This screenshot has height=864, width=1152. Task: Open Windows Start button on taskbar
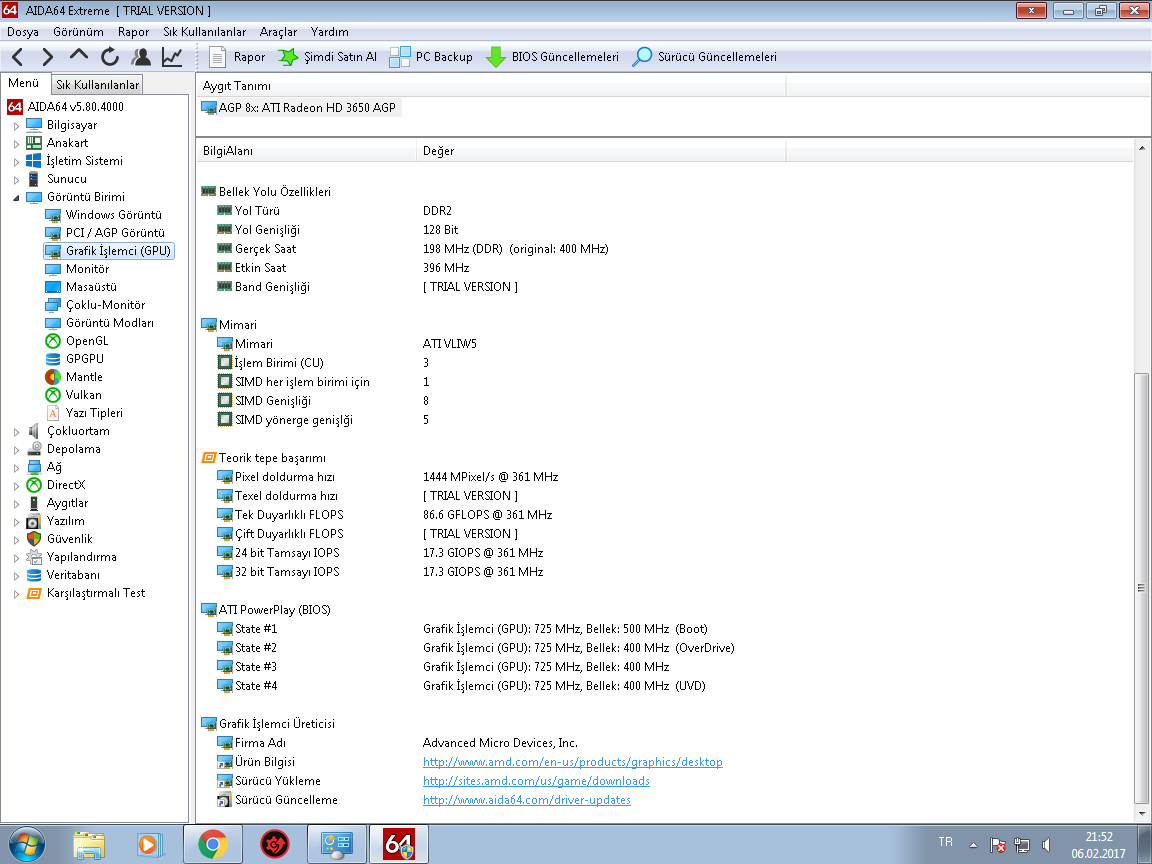tap(26, 844)
